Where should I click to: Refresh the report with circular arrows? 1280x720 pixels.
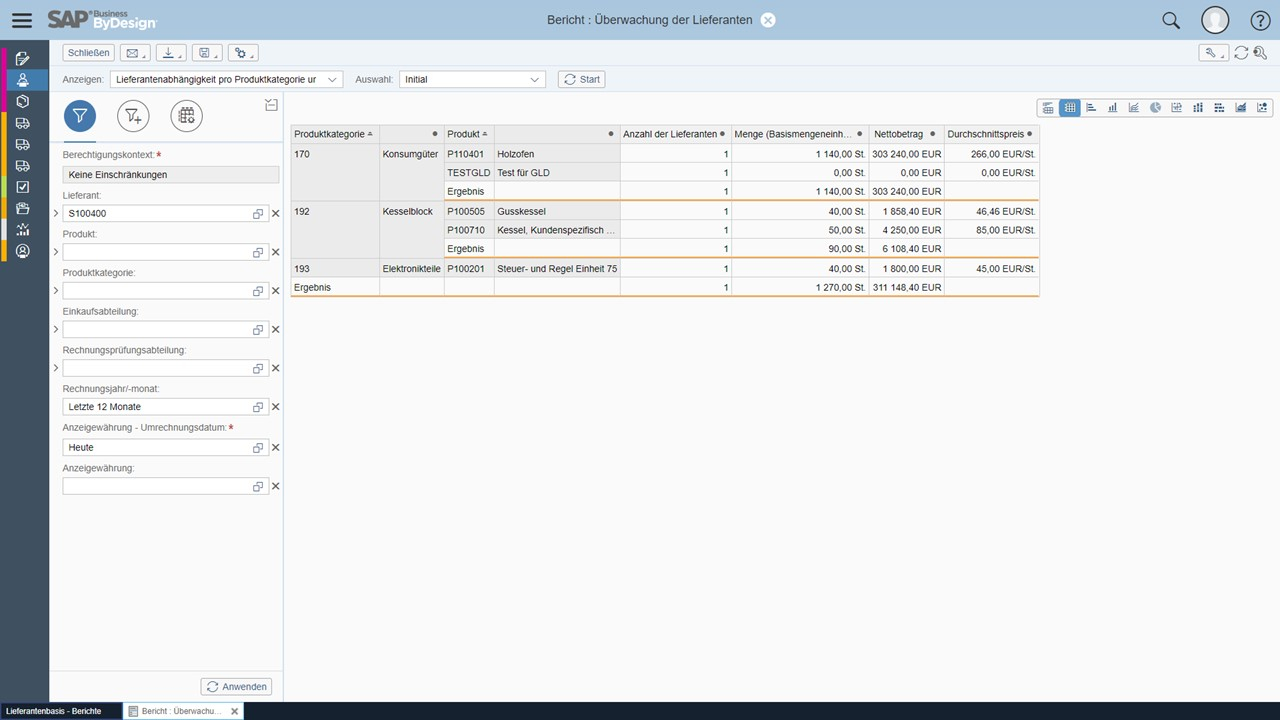tap(1242, 53)
